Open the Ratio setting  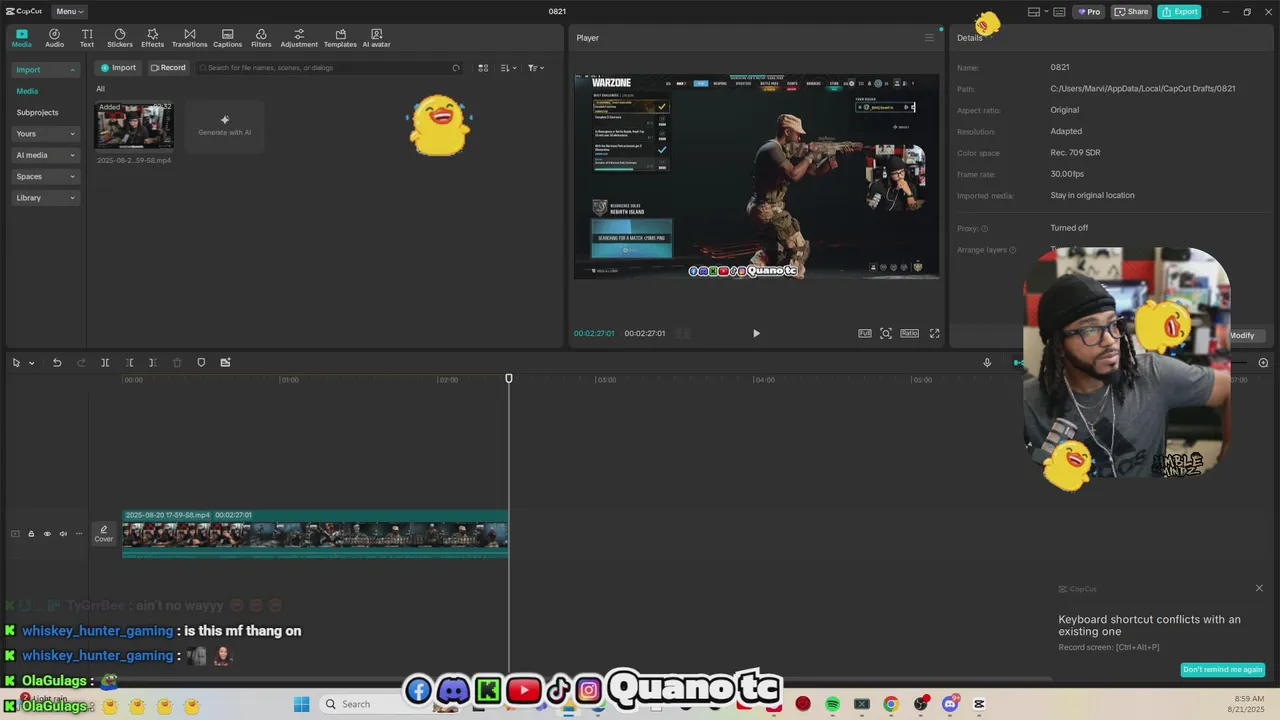click(909, 333)
